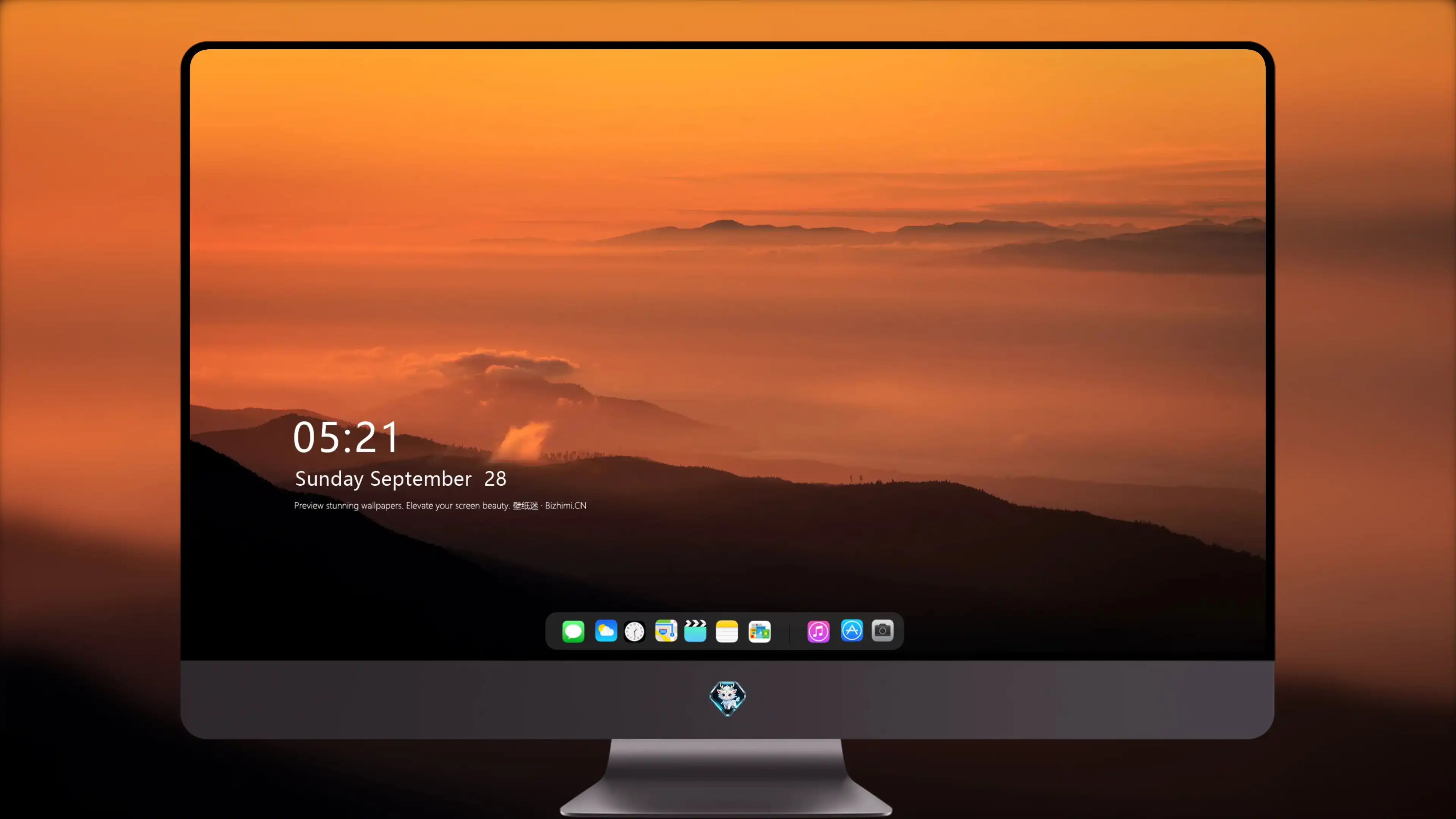
Task: Click the Sunday September 28 date text
Action: (x=401, y=479)
